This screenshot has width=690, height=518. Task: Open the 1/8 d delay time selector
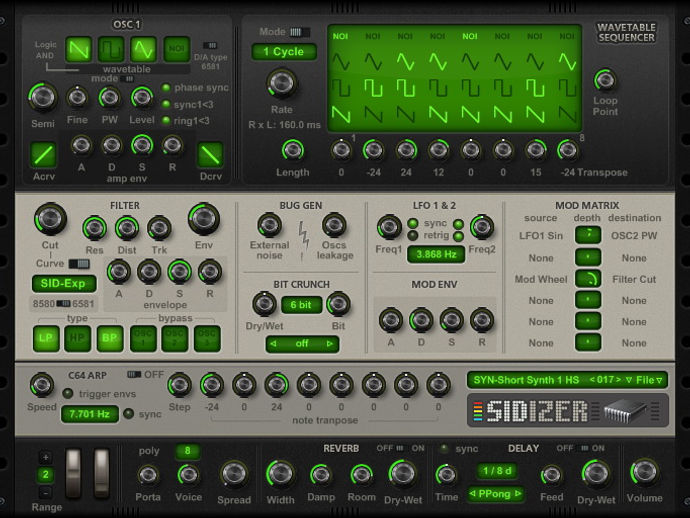click(497, 471)
